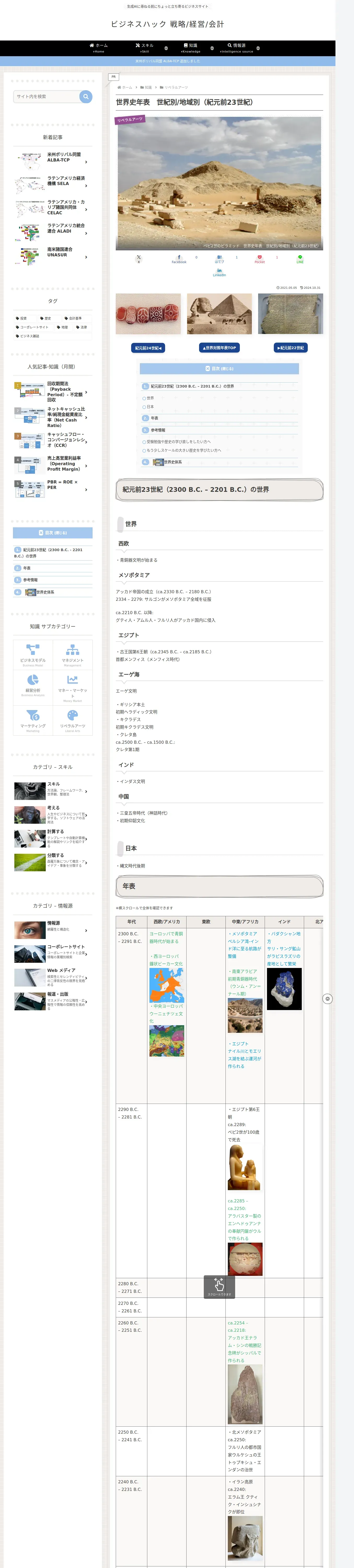The height and width of the screenshot is (1568, 354).
Task: Open the lapis lazuli image in India column
Action: (284, 990)
